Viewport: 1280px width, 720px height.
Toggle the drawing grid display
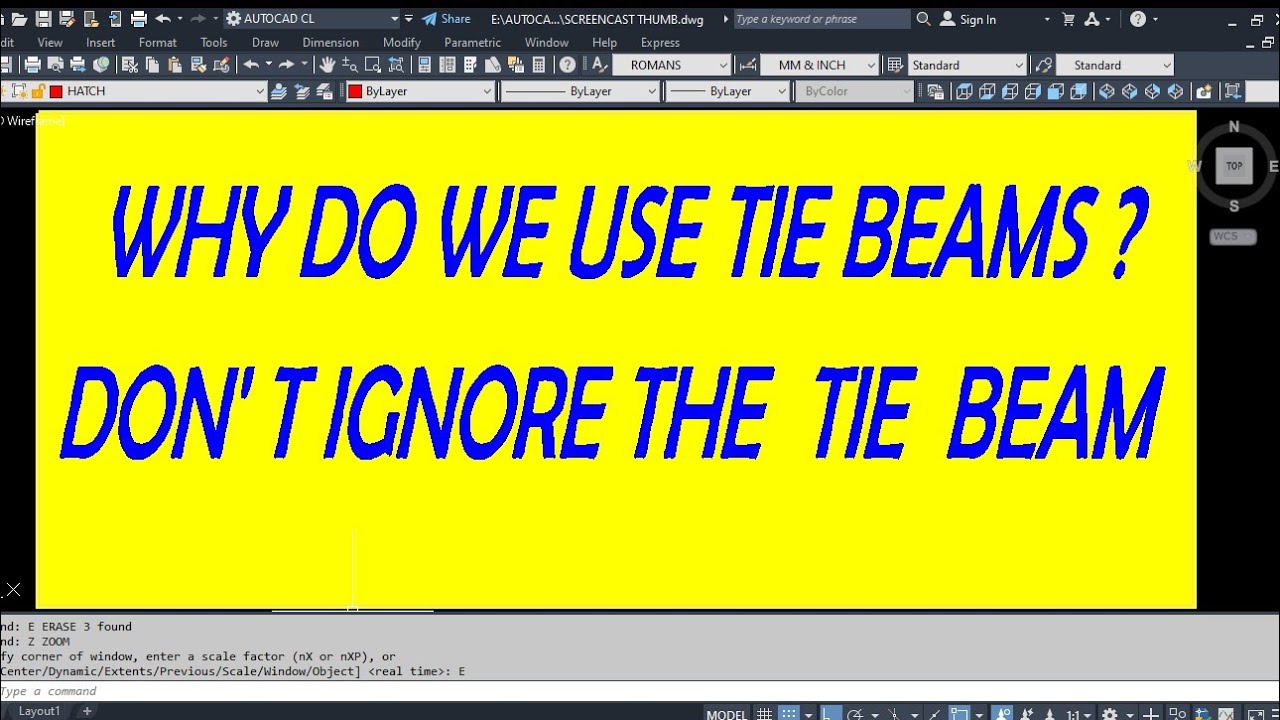coord(765,714)
